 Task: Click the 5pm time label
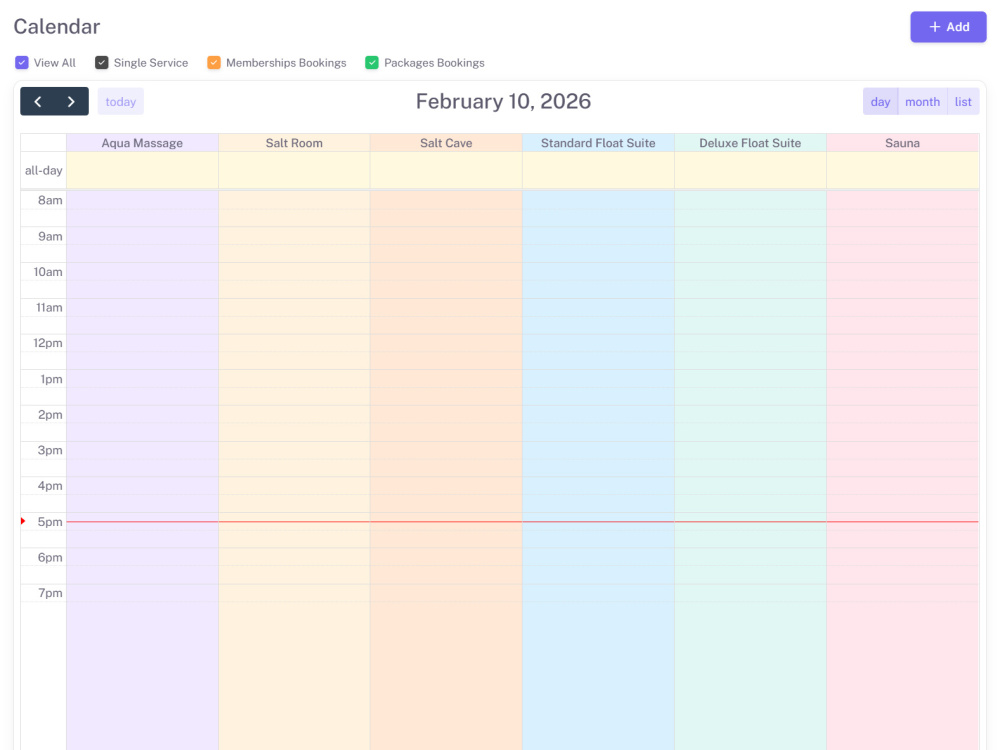click(50, 522)
